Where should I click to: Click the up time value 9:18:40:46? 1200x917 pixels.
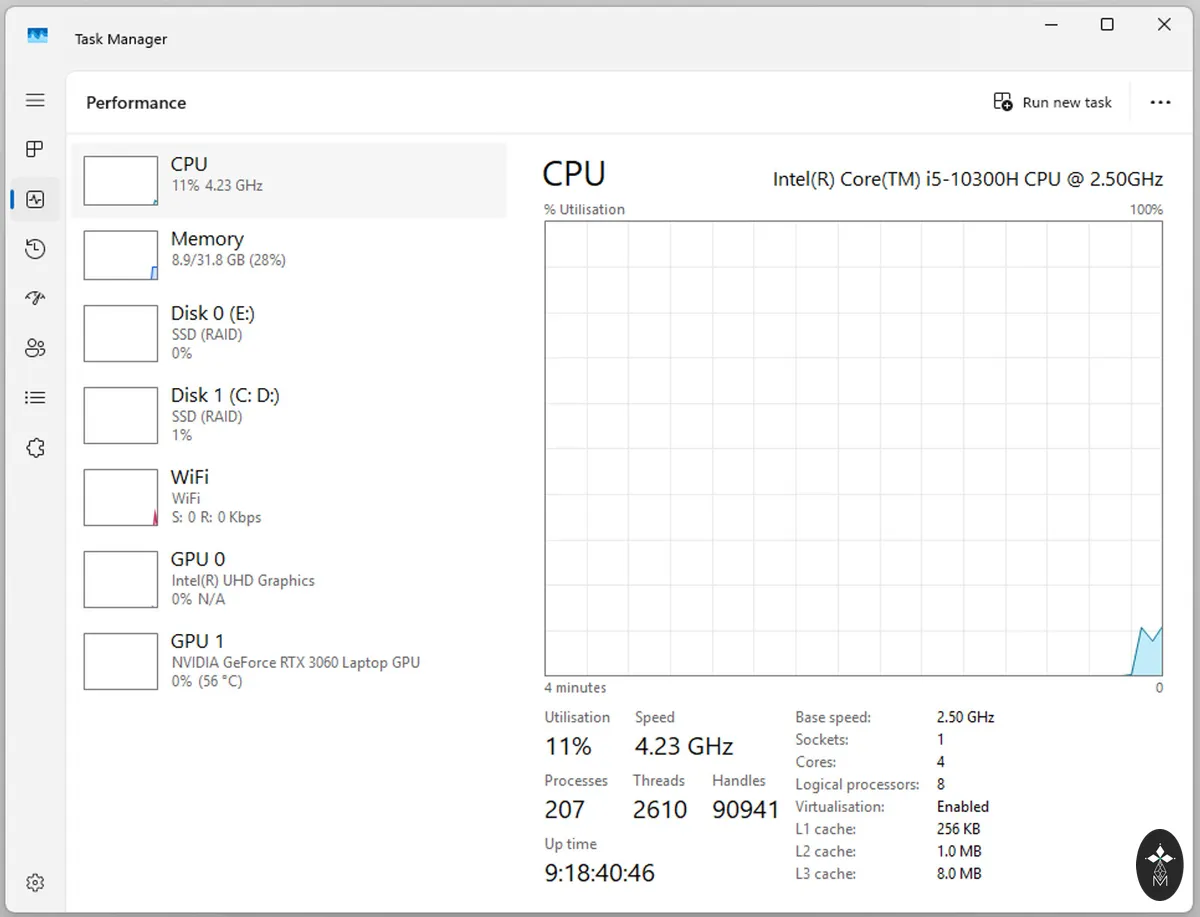click(x=600, y=873)
